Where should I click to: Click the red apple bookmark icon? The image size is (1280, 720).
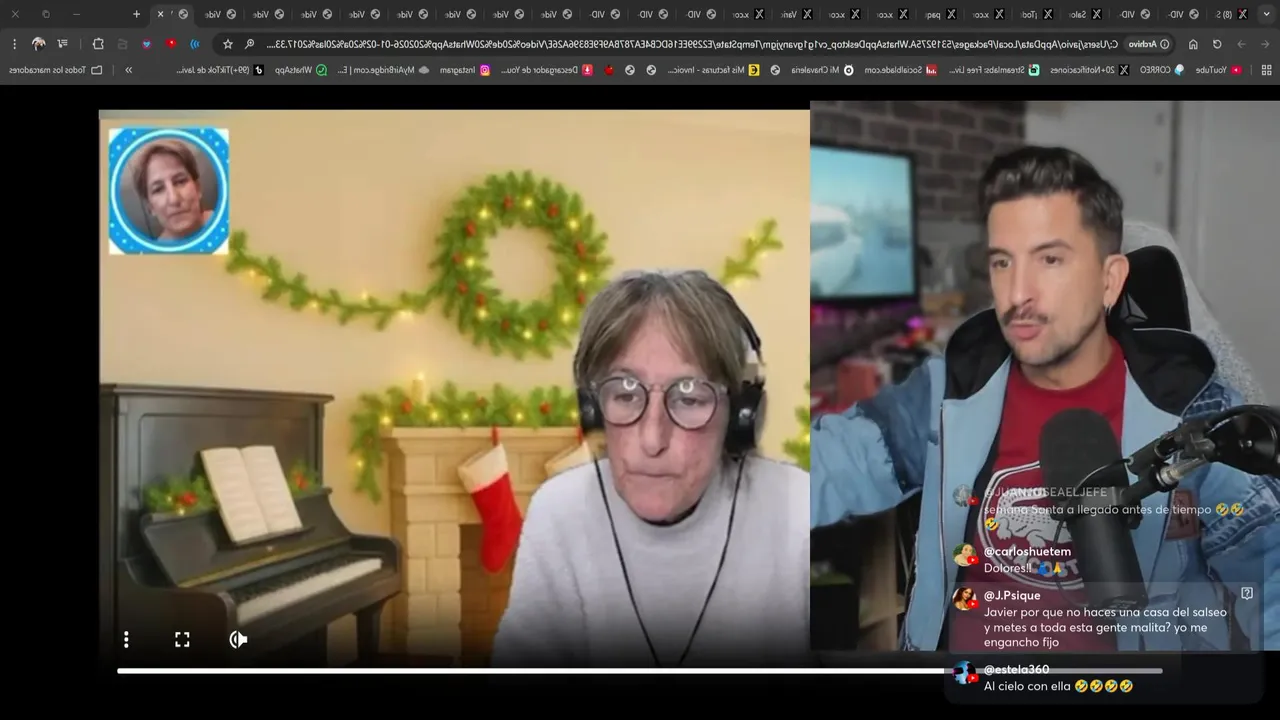point(610,70)
